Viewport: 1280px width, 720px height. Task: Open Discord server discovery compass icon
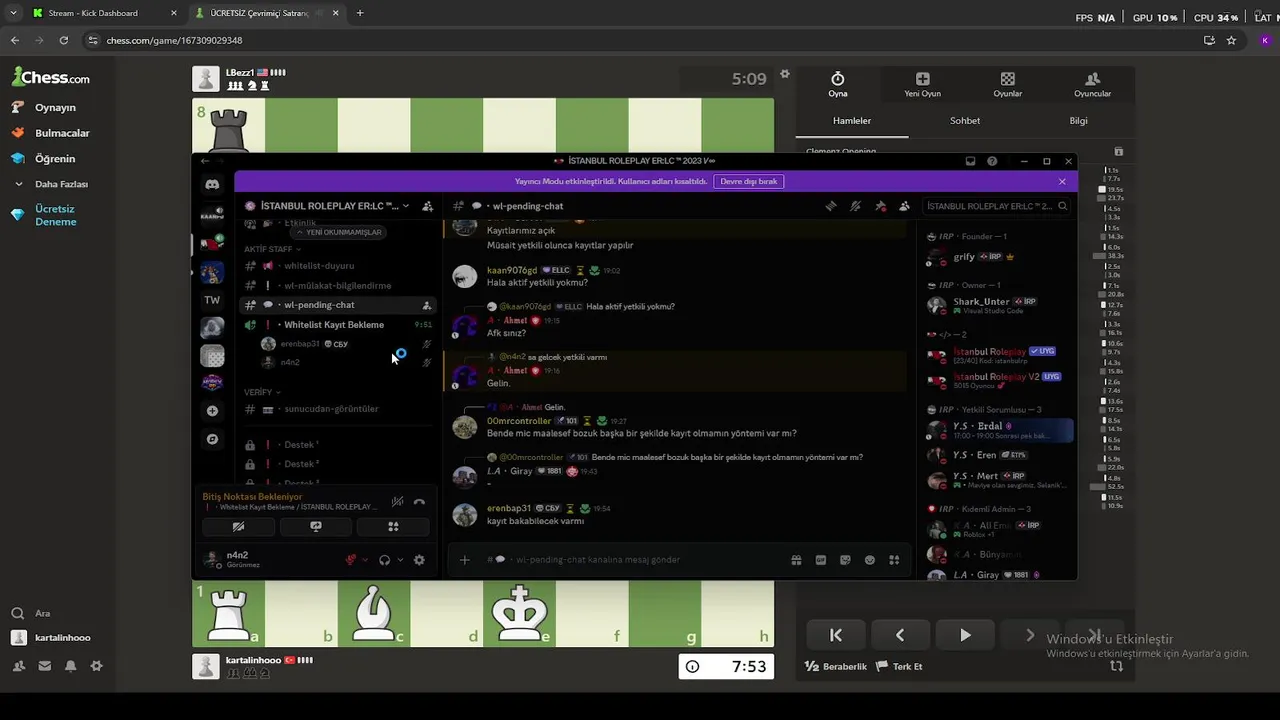click(x=212, y=439)
